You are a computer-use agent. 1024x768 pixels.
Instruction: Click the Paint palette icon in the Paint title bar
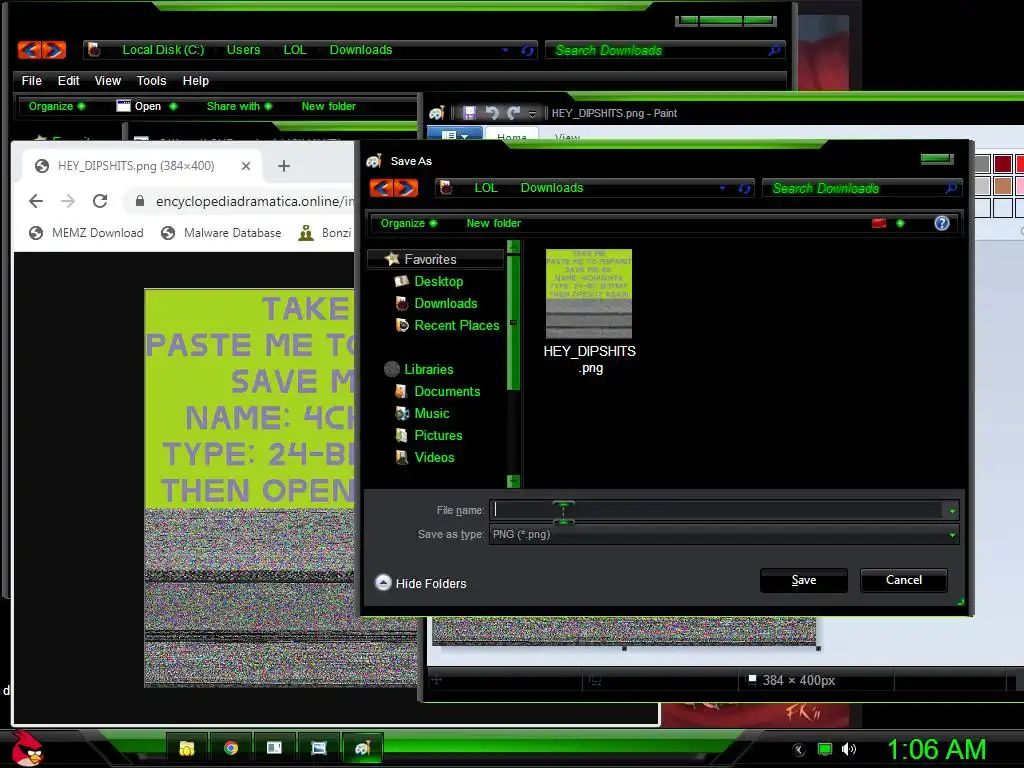click(x=436, y=113)
